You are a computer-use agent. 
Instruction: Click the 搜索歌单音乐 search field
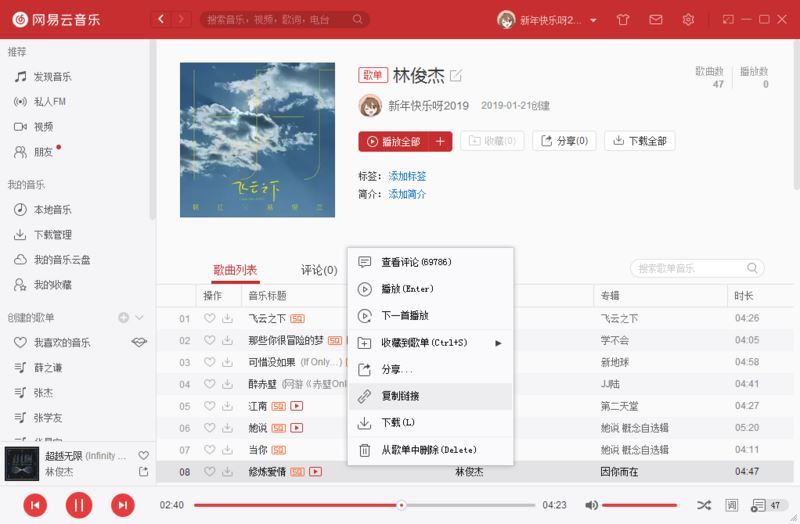[697, 268]
